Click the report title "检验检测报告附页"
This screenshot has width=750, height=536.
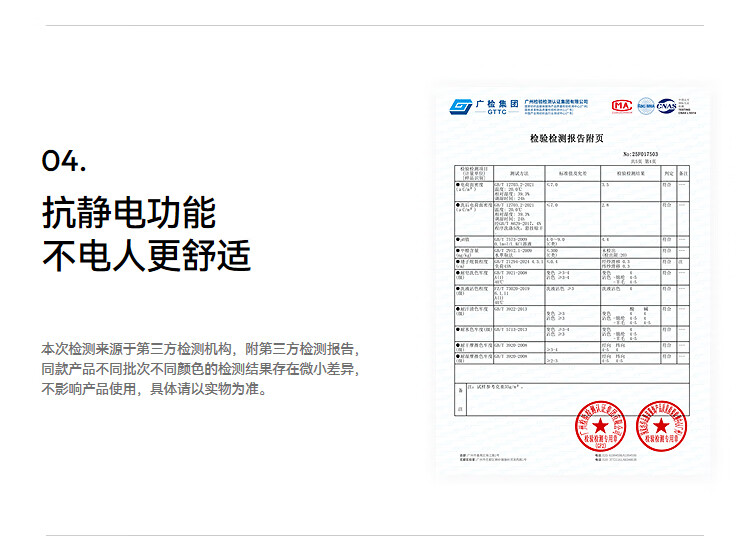(x=566, y=139)
